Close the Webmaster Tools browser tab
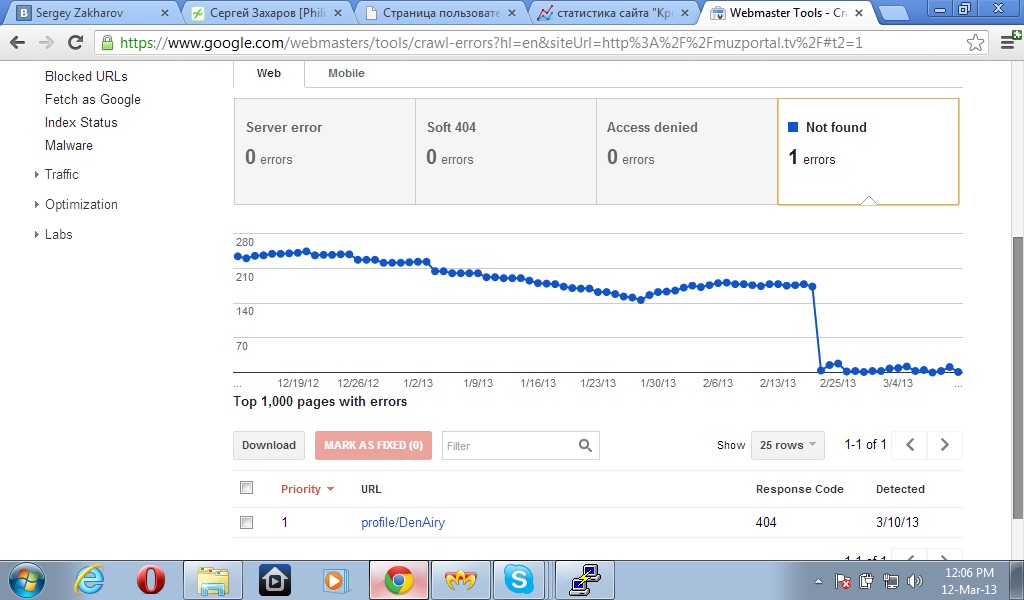The width and height of the screenshot is (1024, 600). coord(859,12)
